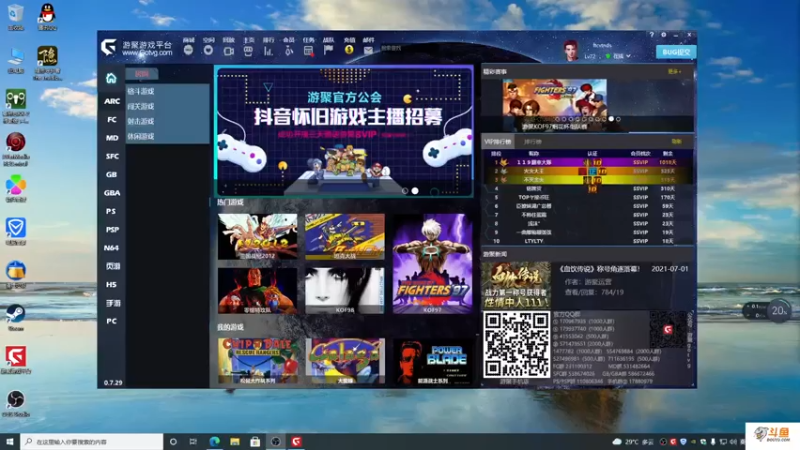Screen dimensions: 800x450
Task: Open Microsoft Edge from the taskbar
Action: click(x=214, y=441)
